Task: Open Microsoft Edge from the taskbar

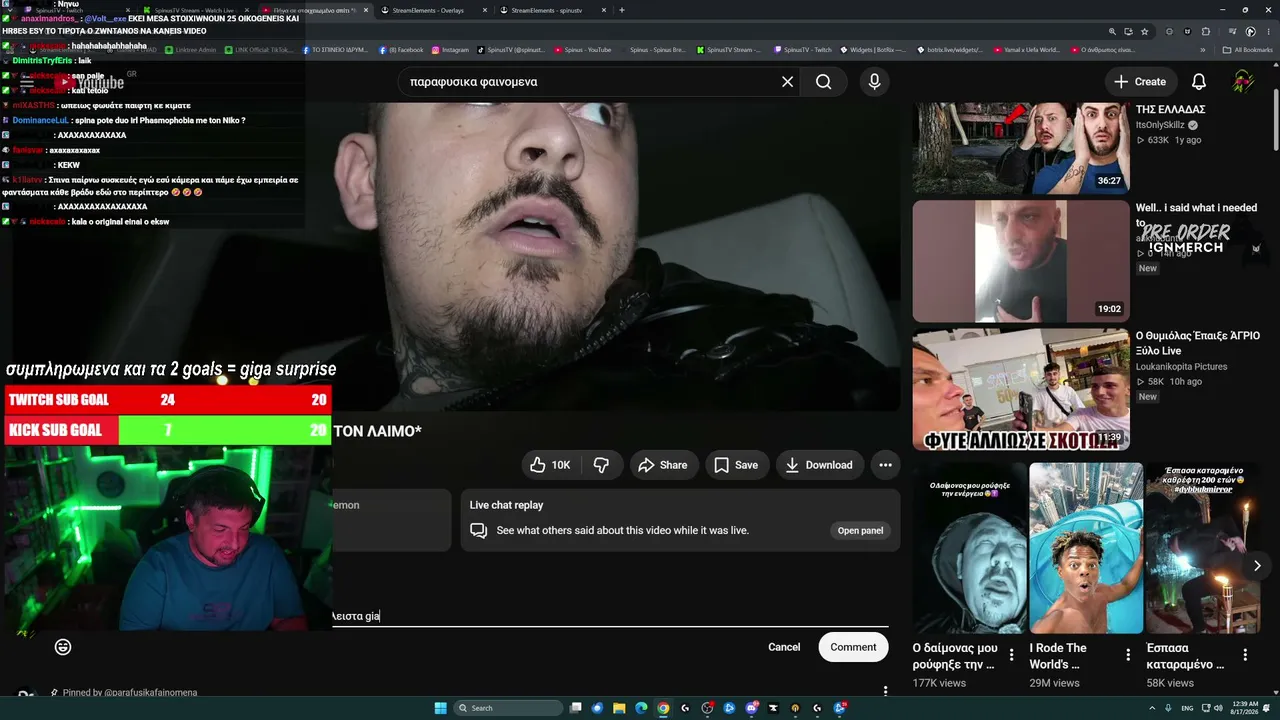Action: tap(641, 708)
